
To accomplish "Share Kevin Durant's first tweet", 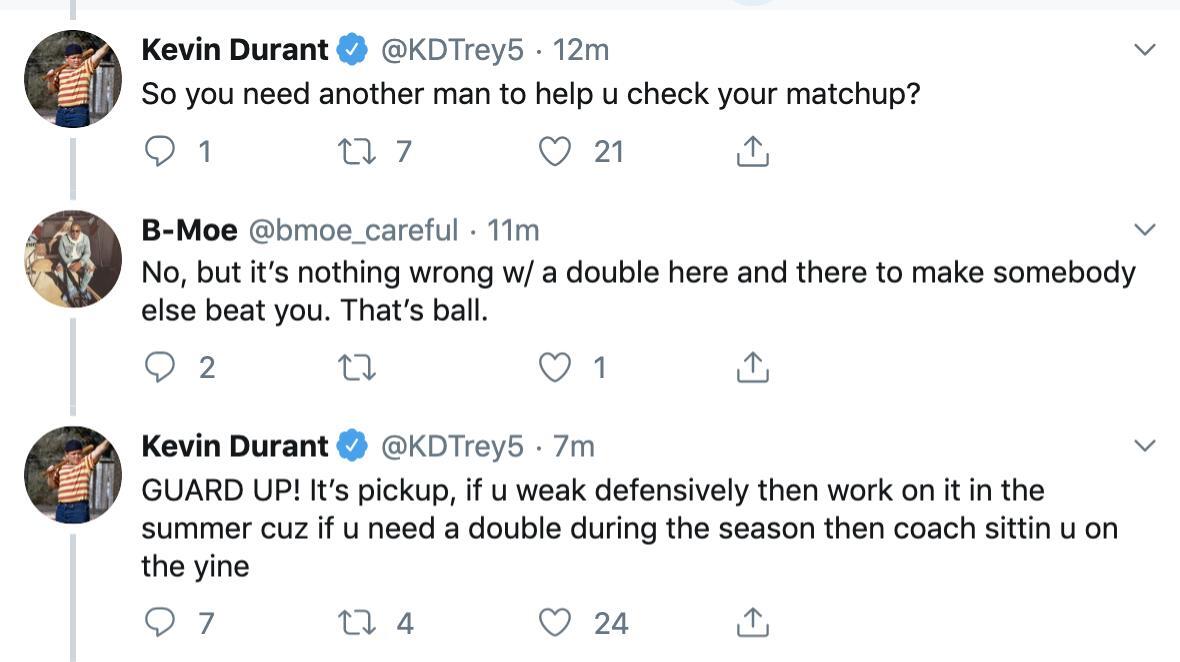I will tap(752, 151).
